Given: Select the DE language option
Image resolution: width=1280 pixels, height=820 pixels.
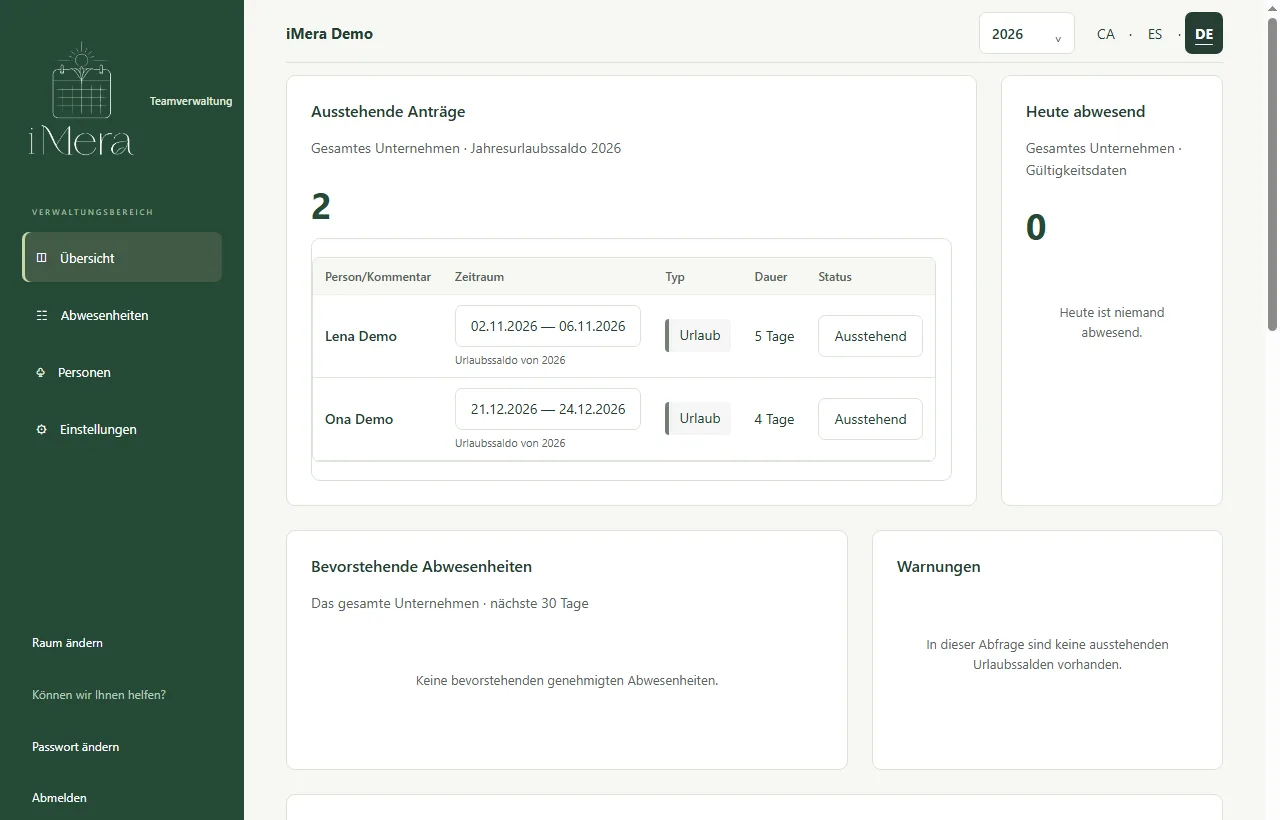Looking at the screenshot, I should click(1204, 33).
